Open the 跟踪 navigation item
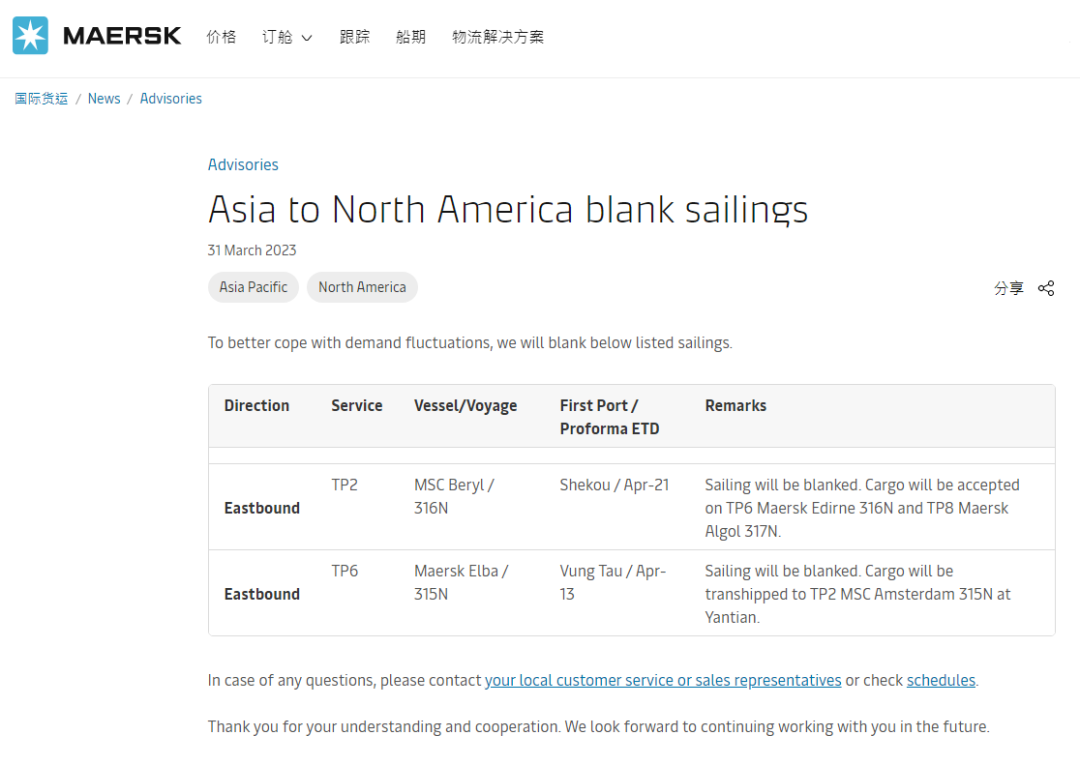The image size is (1080, 765). [x=355, y=36]
